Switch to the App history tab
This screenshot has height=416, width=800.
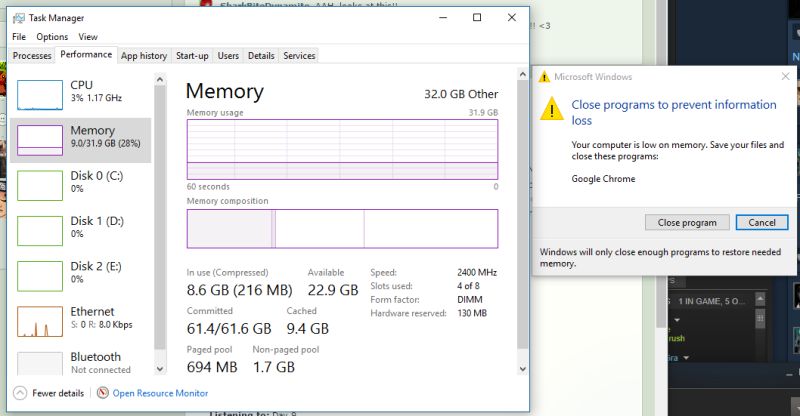pyautogui.click(x=144, y=56)
